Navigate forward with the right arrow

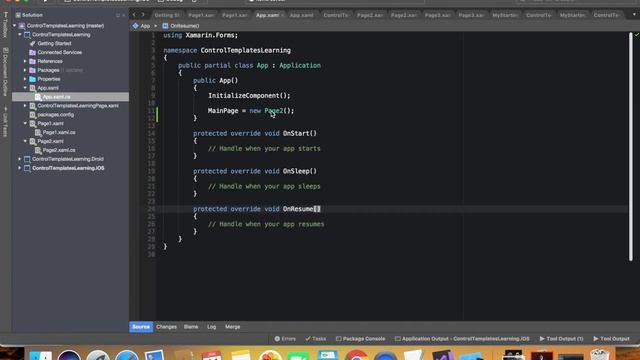click(143, 15)
